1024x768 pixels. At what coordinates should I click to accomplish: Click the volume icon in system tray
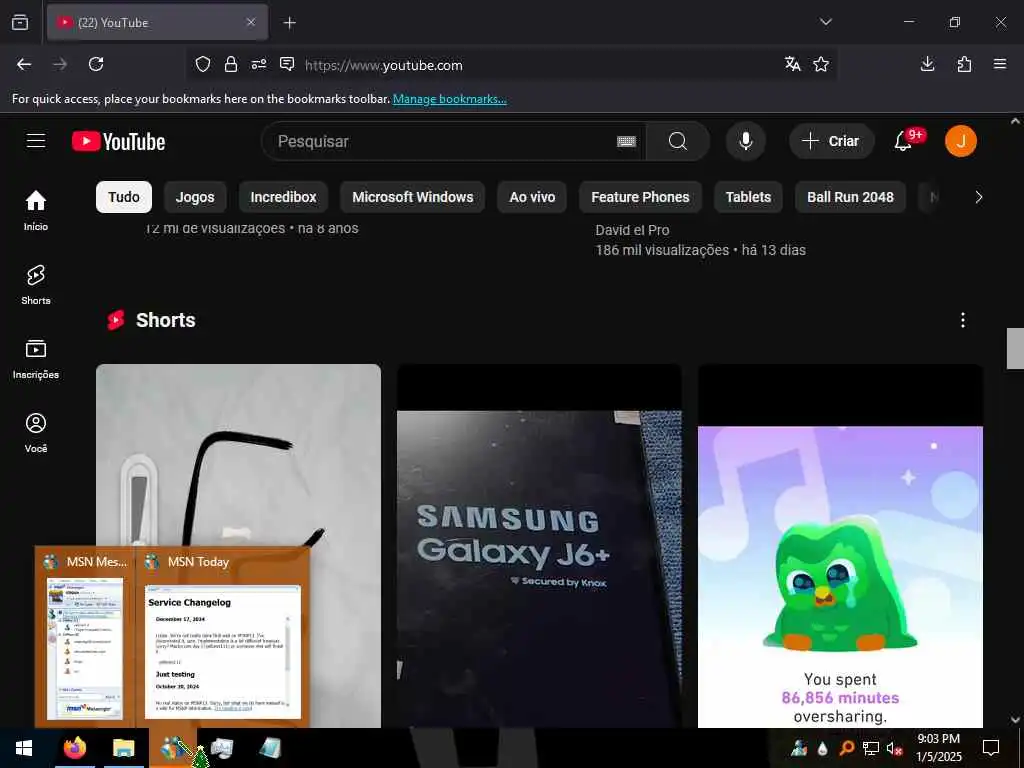coord(894,748)
